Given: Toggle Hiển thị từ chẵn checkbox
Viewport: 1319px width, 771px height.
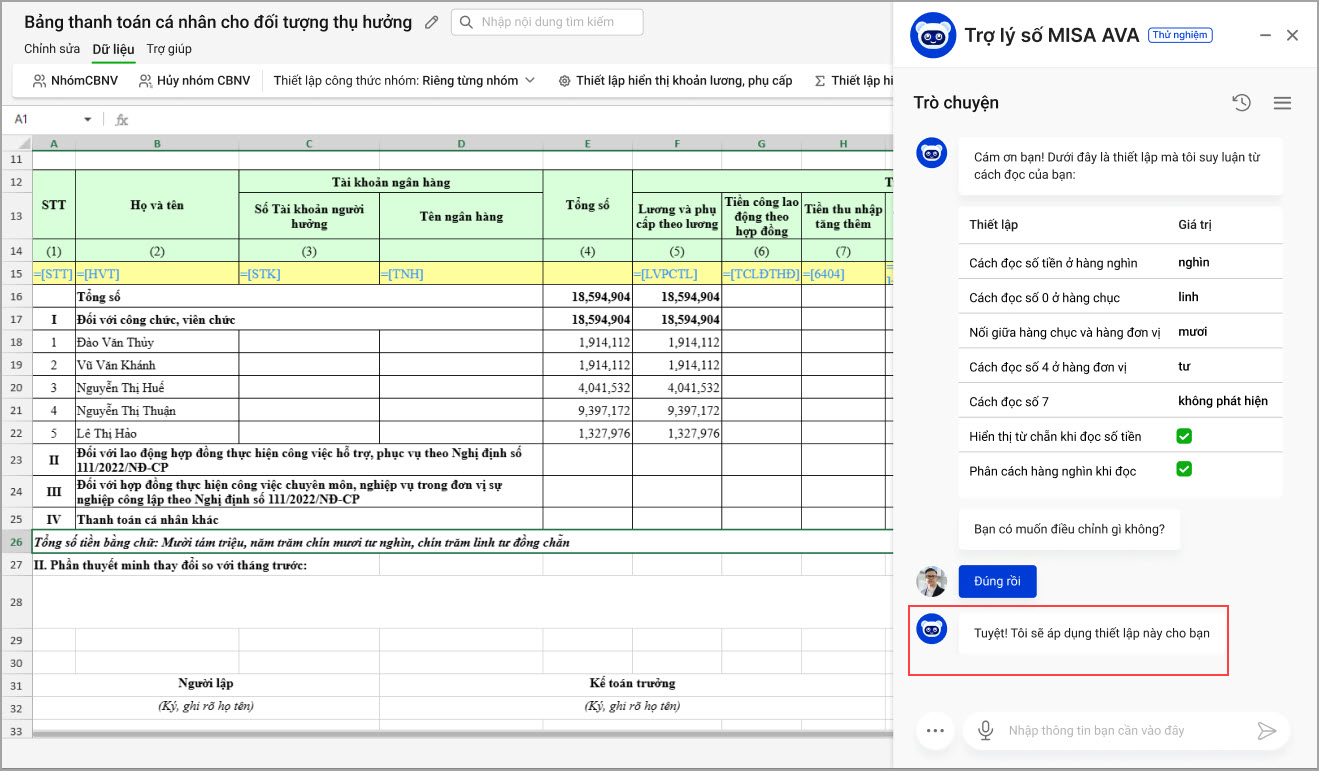Looking at the screenshot, I should click(1184, 436).
